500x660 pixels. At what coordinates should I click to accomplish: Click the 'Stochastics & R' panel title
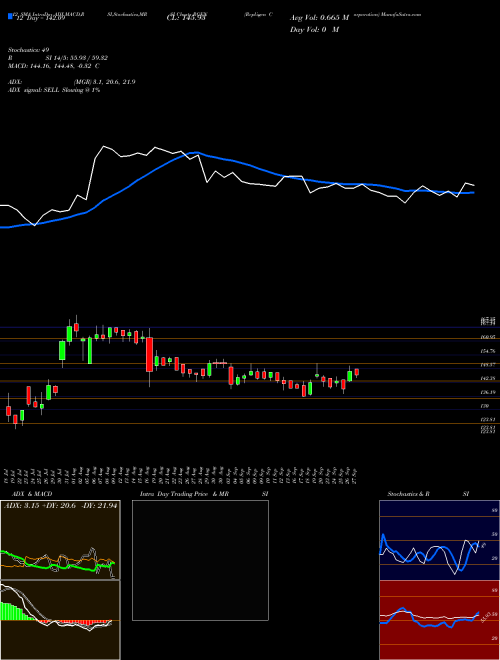coord(408,494)
